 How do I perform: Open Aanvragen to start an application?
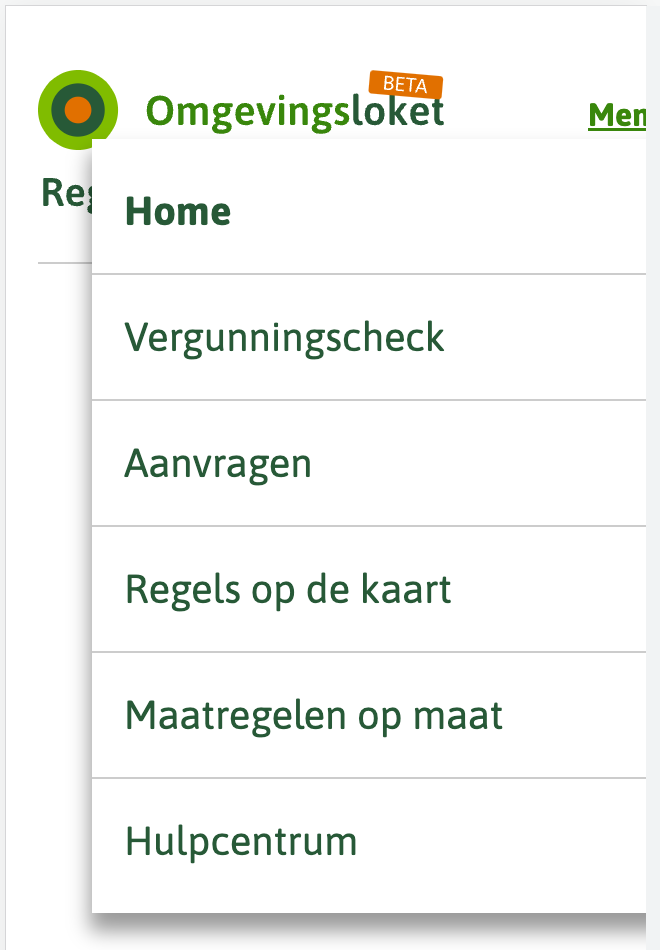[219, 463]
